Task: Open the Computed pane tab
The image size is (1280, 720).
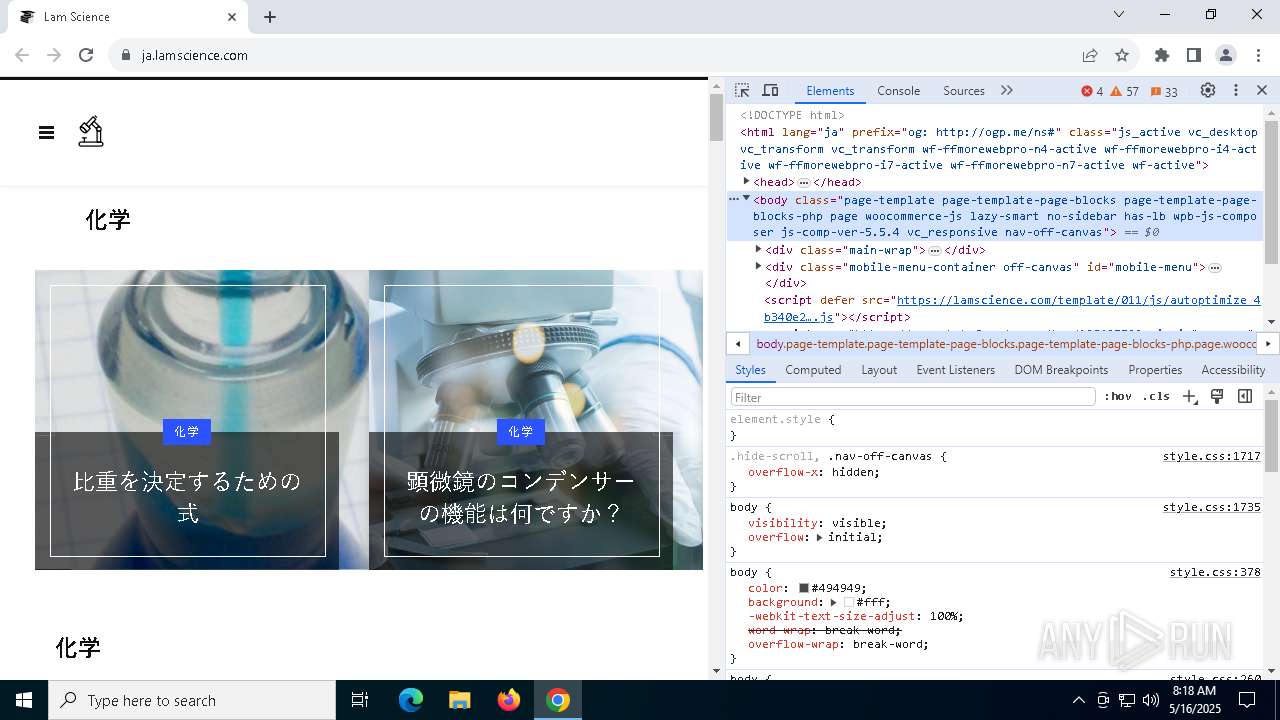Action: click(813, 370)
